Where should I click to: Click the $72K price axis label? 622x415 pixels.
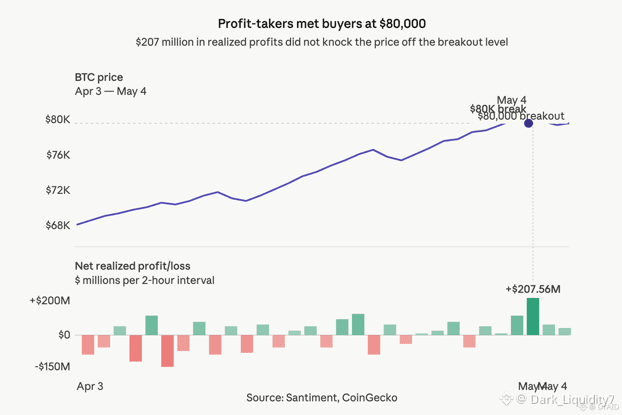tap(58, 190)
